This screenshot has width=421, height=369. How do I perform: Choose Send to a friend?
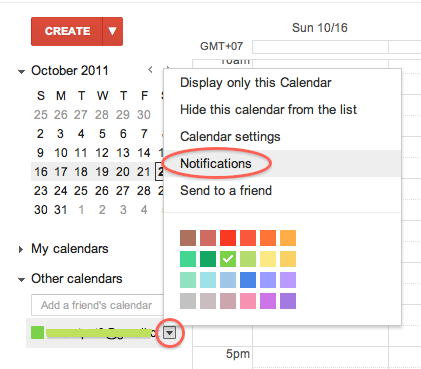(x=226, y=191)
